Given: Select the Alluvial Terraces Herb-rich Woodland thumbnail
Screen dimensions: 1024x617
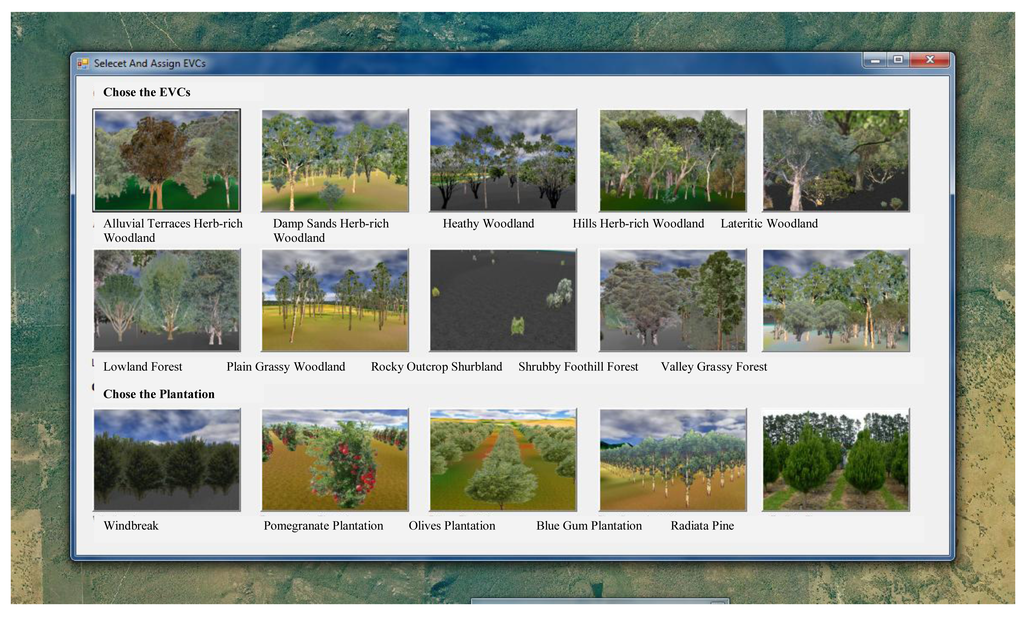Looking at the screenshot, I should (x=167, y=161).
